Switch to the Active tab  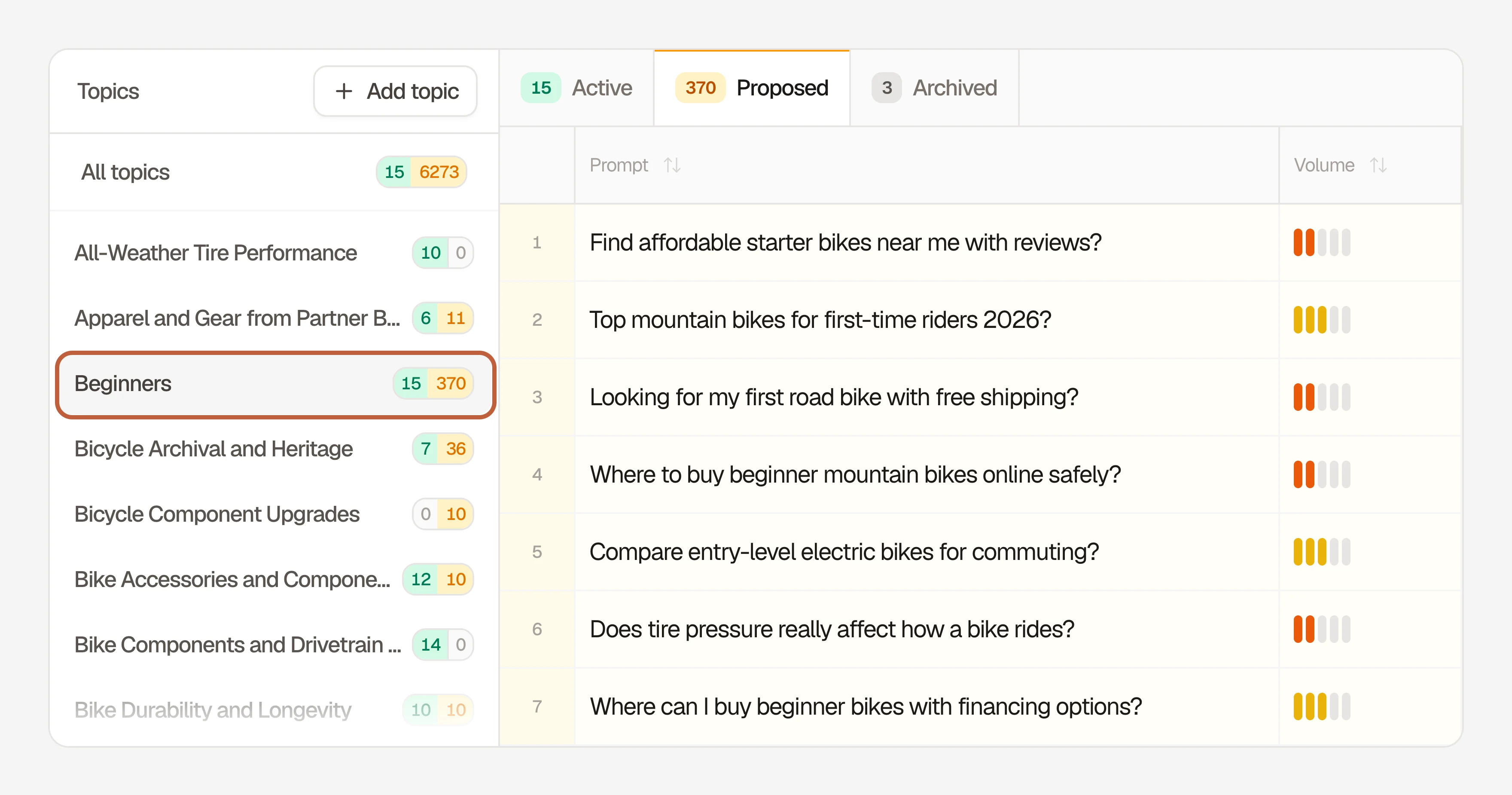[x=576, y=88]
